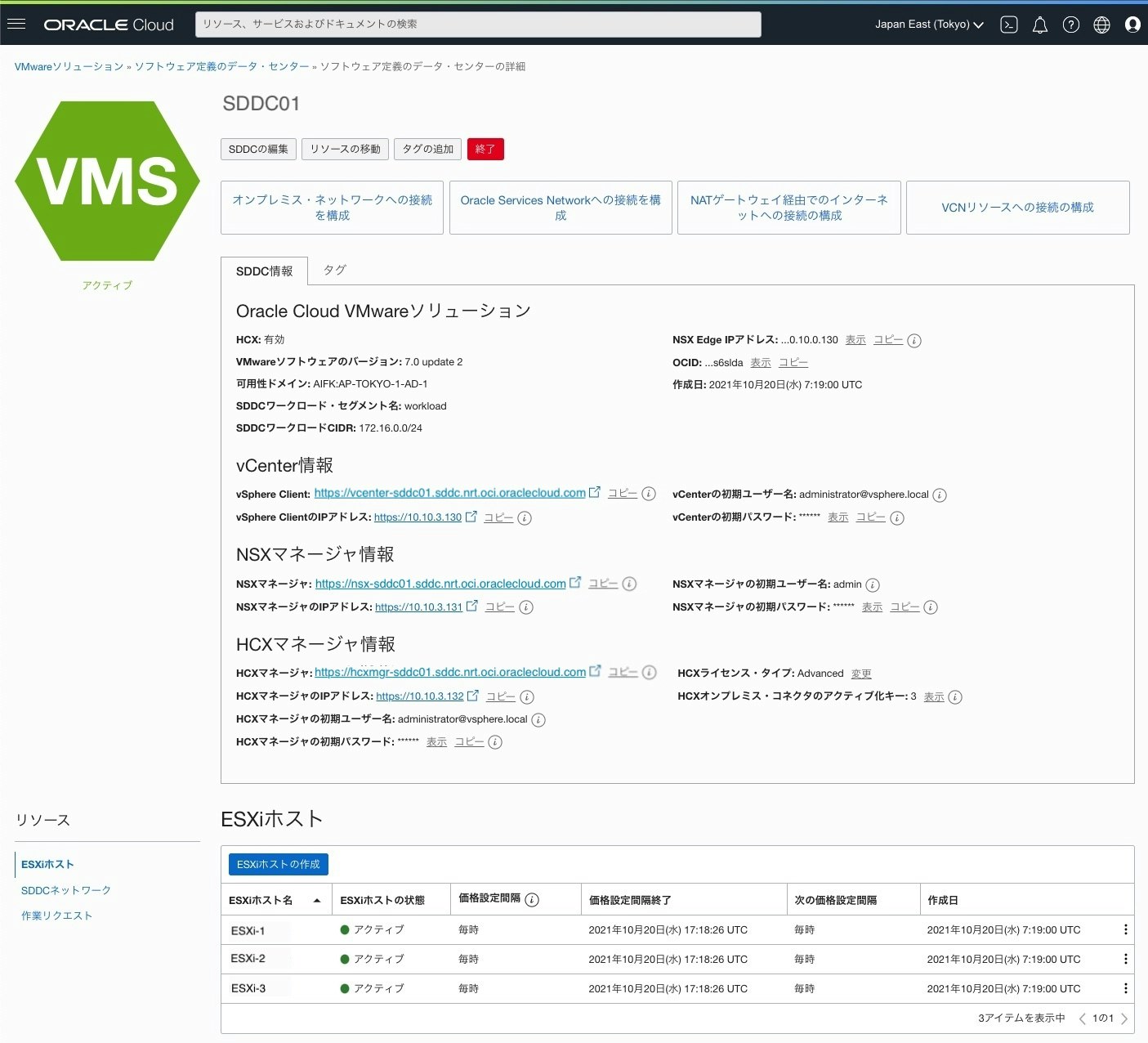Click the Oracle Cloud logo
The image size is (1148, 1043).
109,25
